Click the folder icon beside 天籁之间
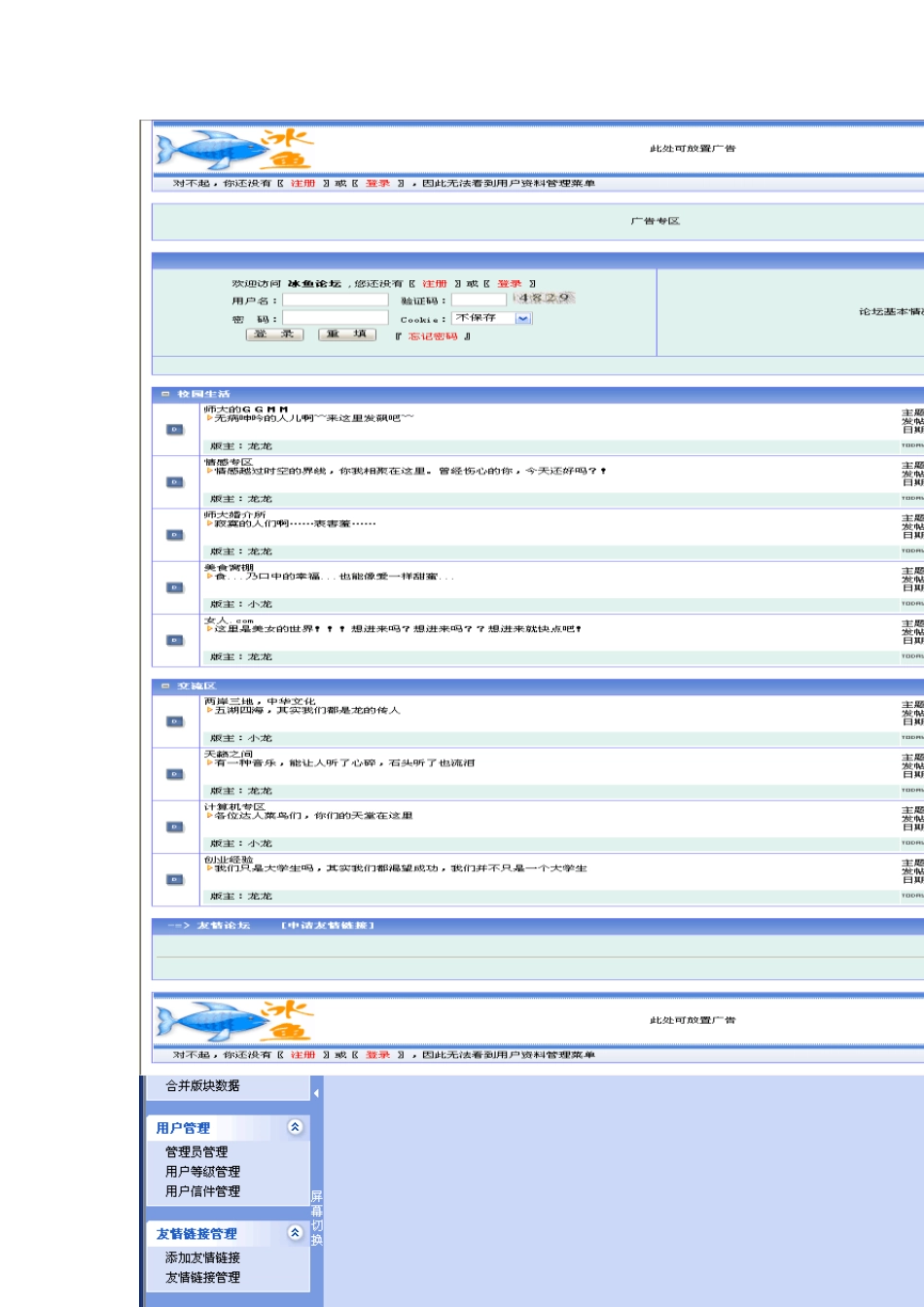The image size is (924, 1307). [175, 773]
